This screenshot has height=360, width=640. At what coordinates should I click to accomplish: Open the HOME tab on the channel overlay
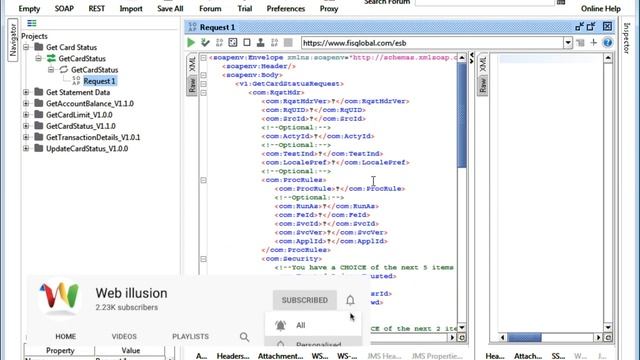66,337
